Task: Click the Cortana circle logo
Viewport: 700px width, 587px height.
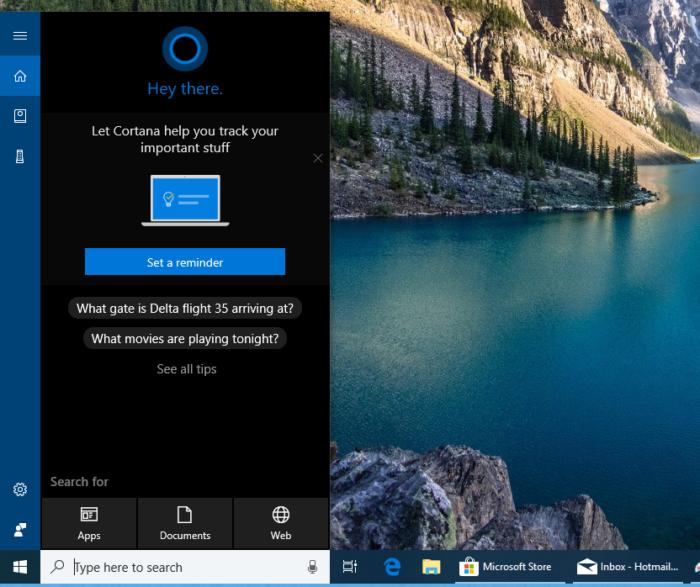Action: click(185, 49)
